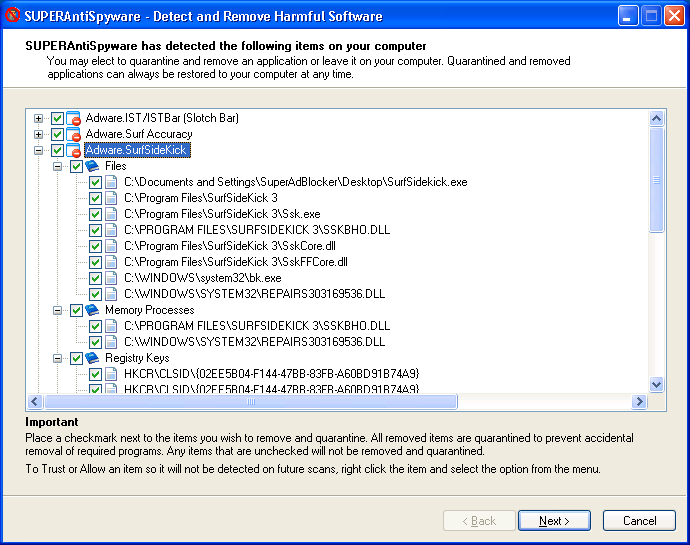Collapse the Files tree node
Image resolution: width=690 pixels, height=545 pixels.
(x=58, y=166)
